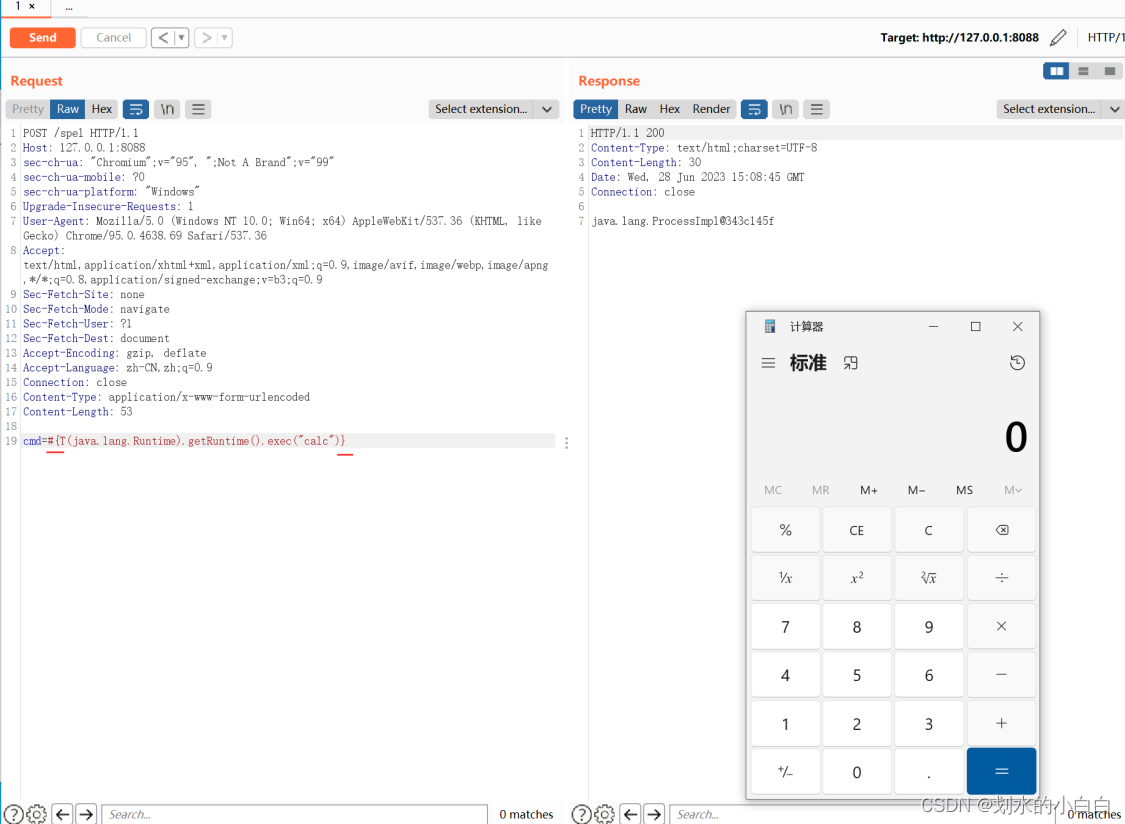1125x824 pixels.
Task: Open Request Select extension dropdown
Action: click(494, 109)
